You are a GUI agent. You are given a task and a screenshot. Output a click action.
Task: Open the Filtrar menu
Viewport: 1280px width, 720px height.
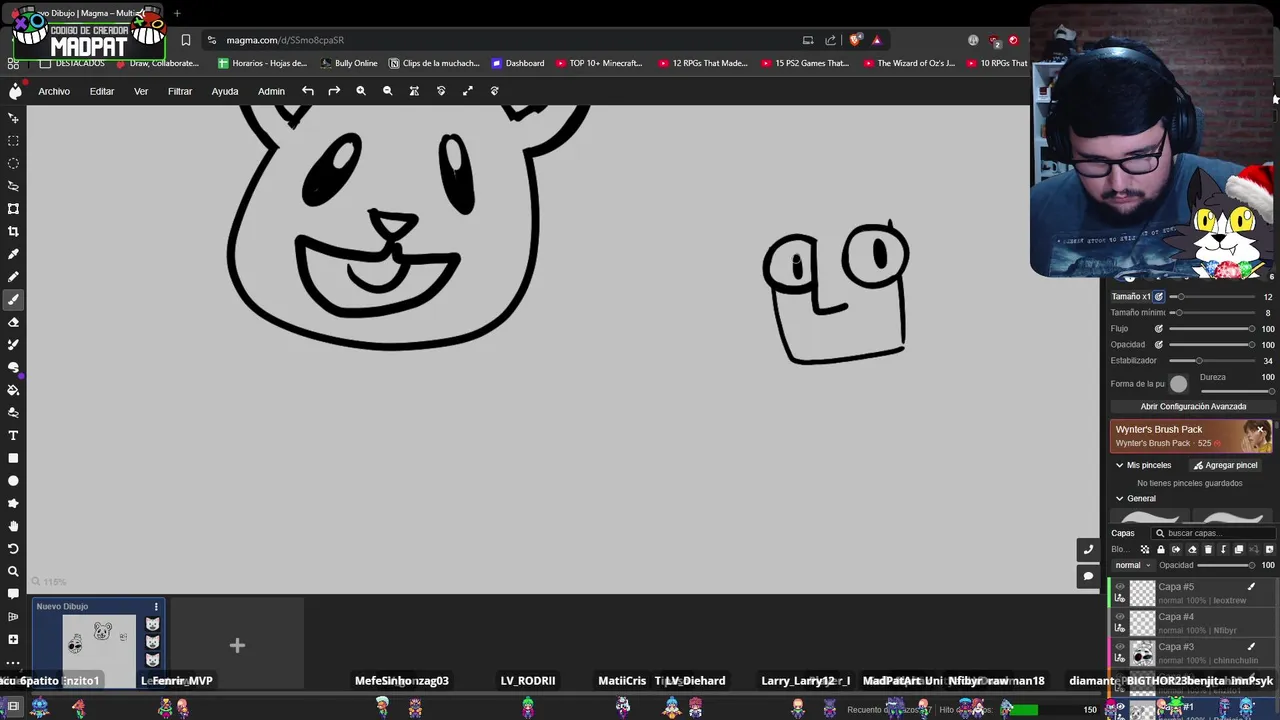click(180, 91)
